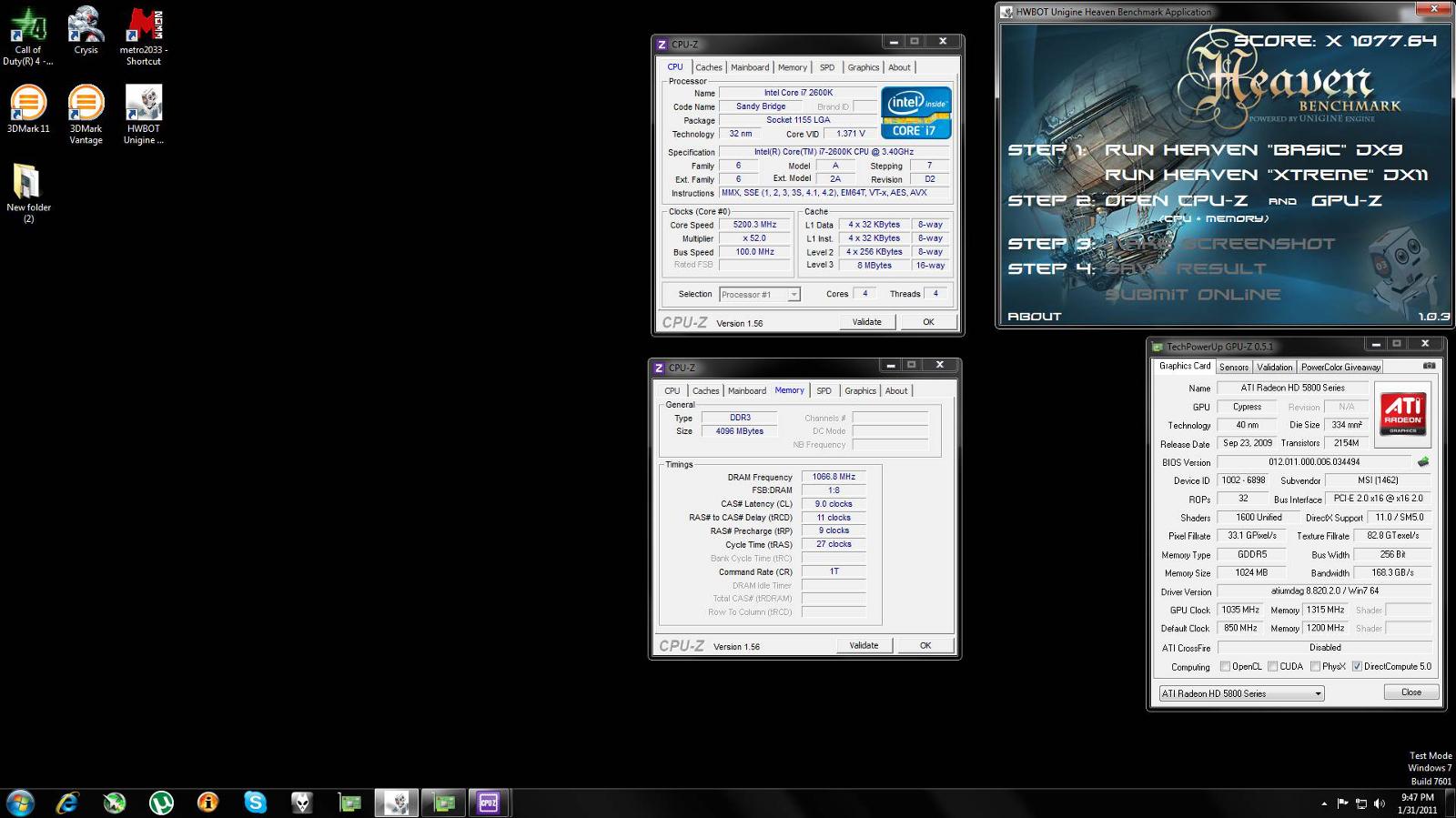Switch to Sensors tab in GPU-Z

pyautogui.click(x=1234, y=368)
